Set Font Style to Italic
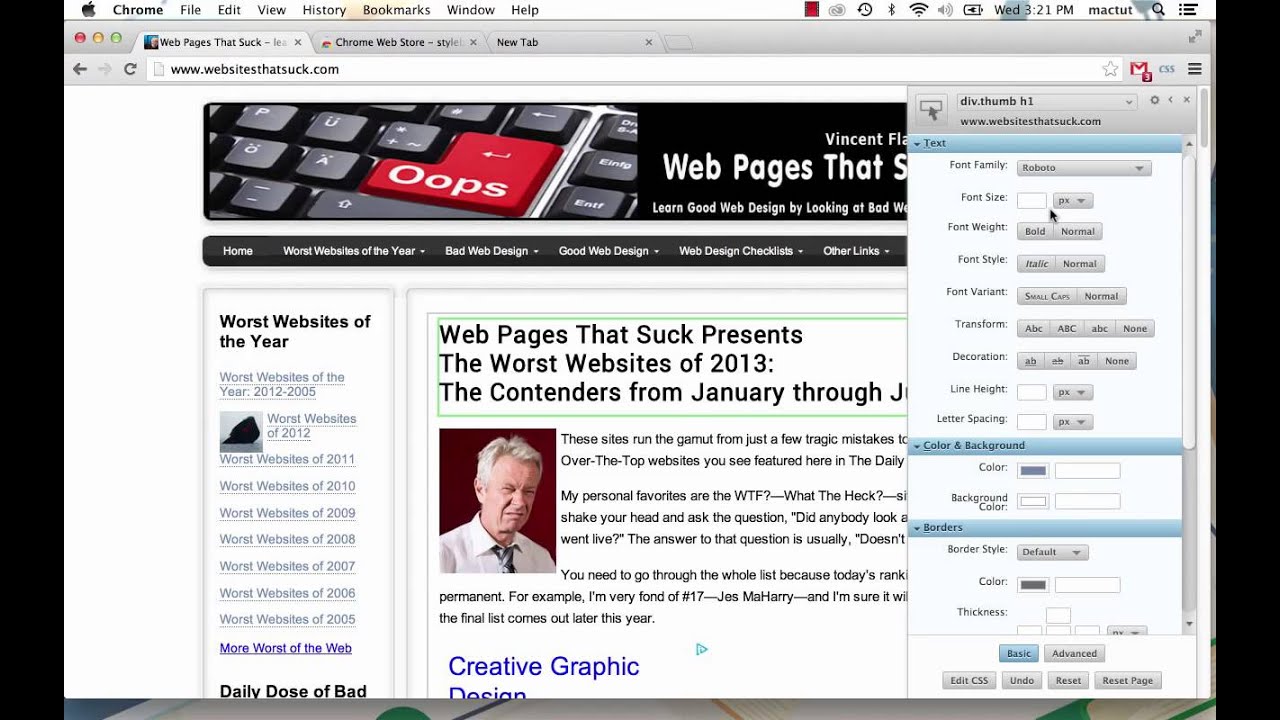Viewport: 1280px width, 720px height. pyautogui.click(x=1037, y=264)
